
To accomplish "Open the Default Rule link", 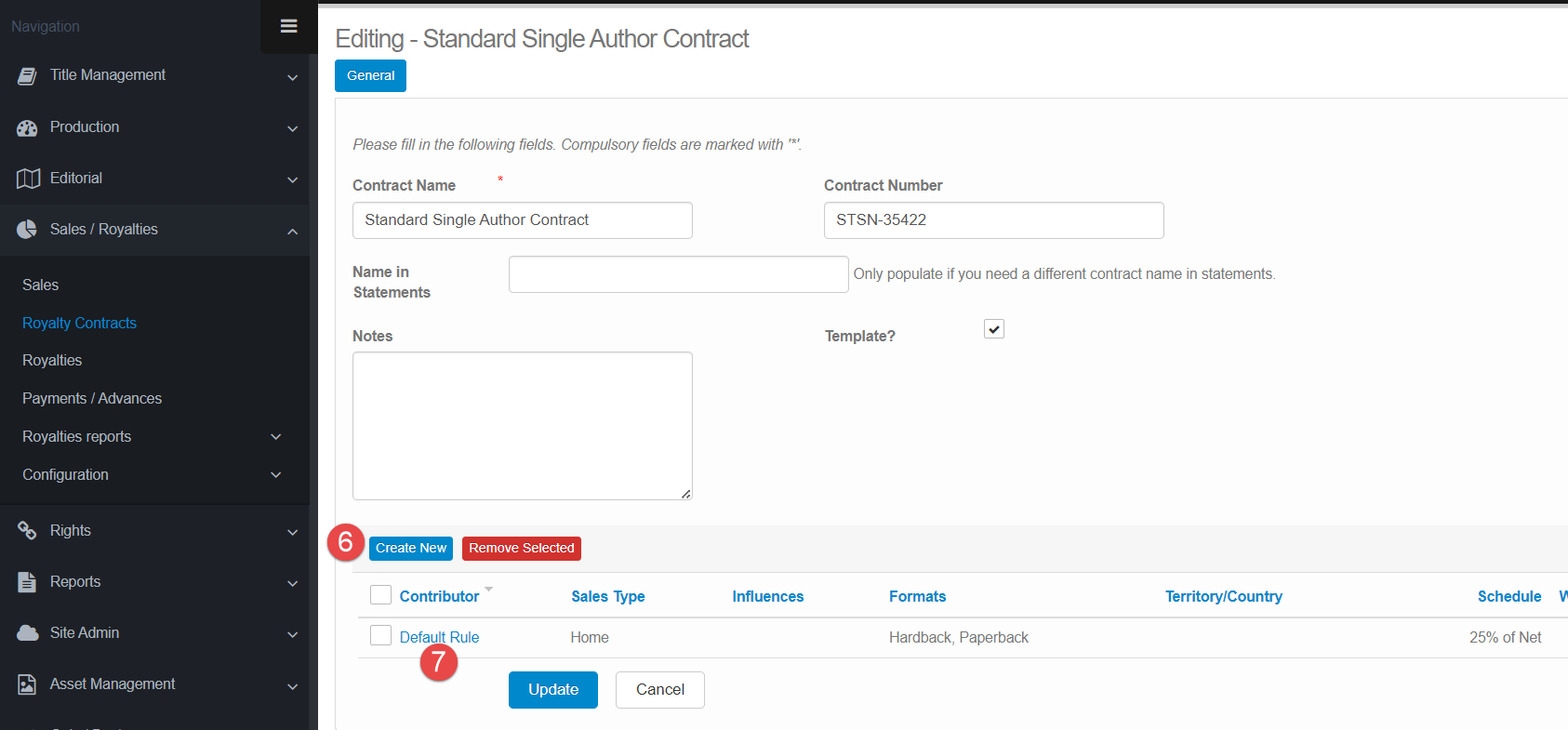I will 439,637.
